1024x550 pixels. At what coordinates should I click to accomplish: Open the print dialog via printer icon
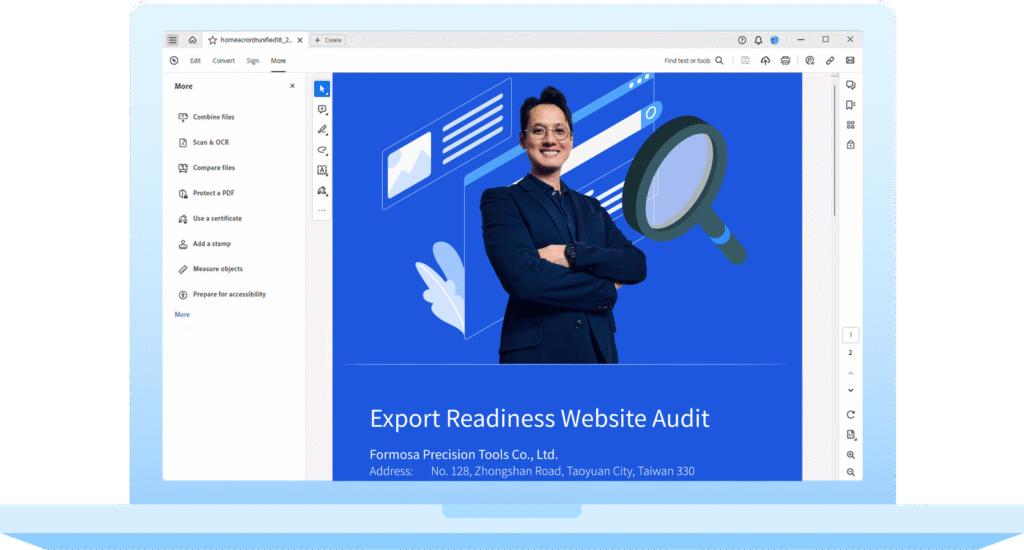785,61
